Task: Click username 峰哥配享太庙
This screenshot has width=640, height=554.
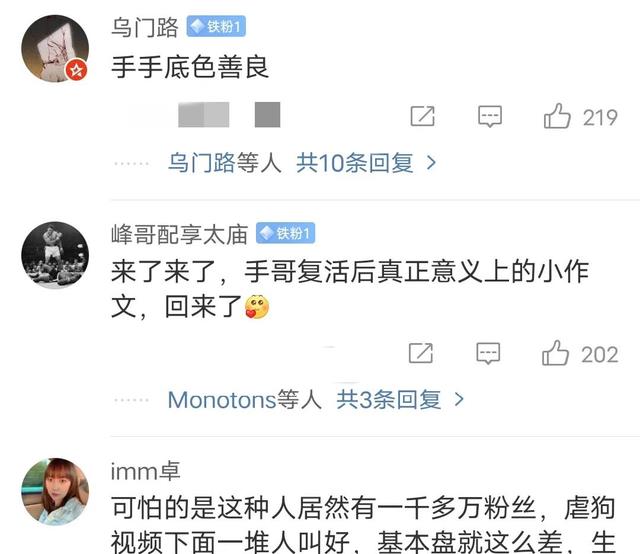Action: [180, 234]
